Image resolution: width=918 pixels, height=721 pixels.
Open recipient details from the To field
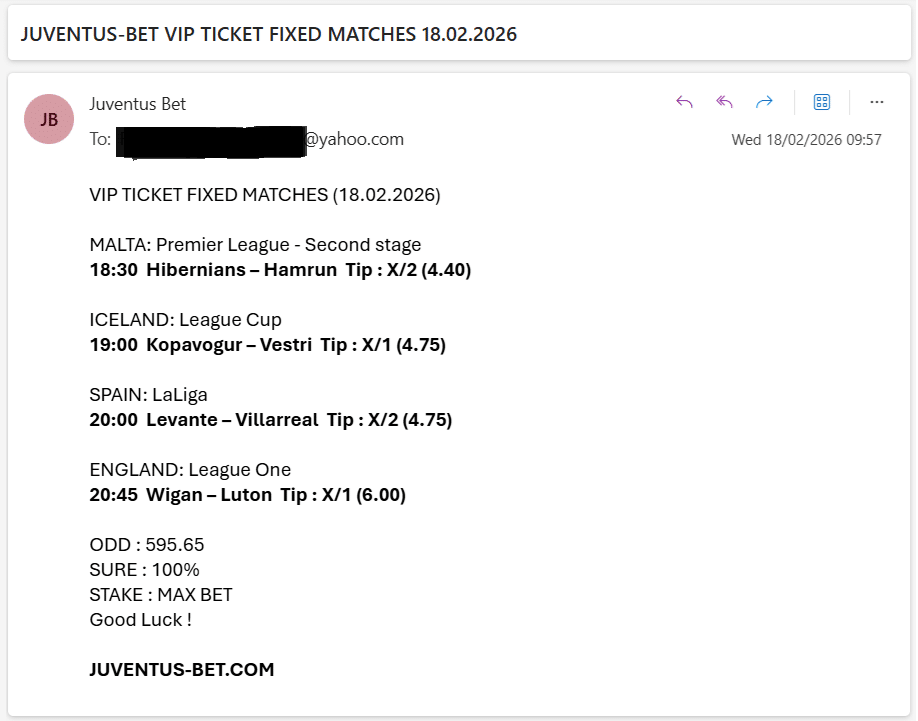[103, 140]
